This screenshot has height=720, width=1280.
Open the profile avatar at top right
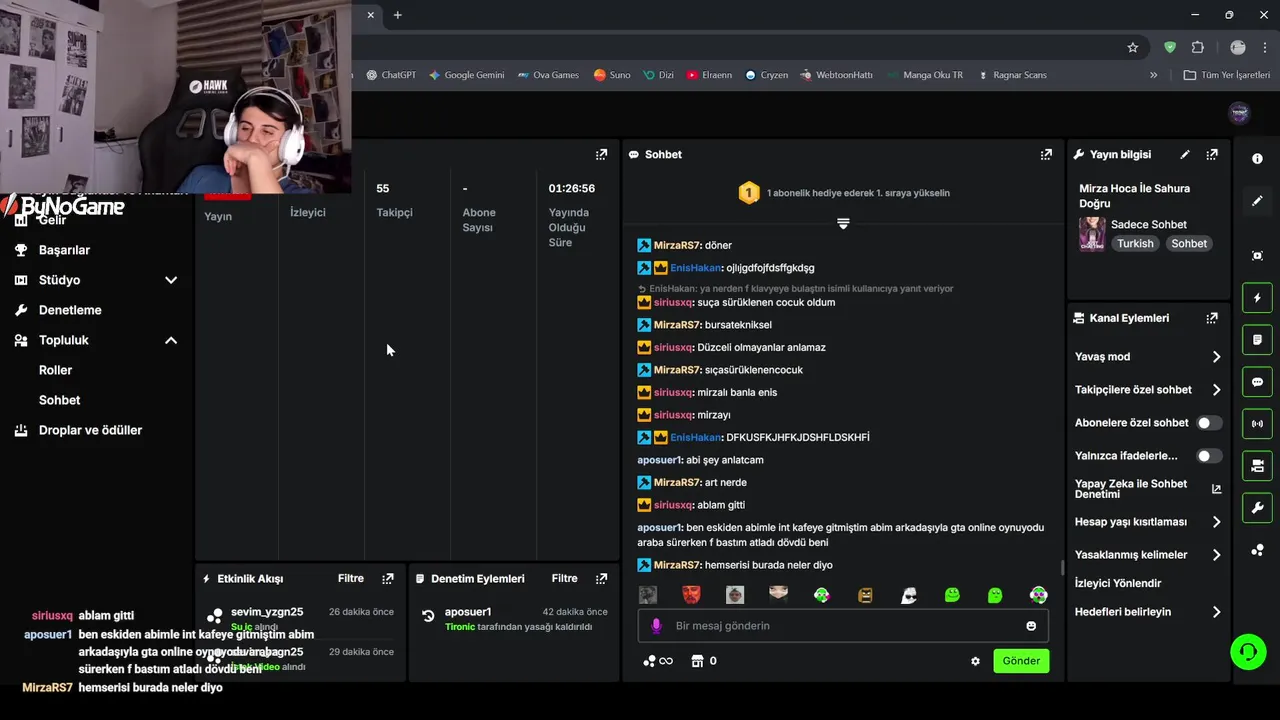click(x=1239, y=112)
